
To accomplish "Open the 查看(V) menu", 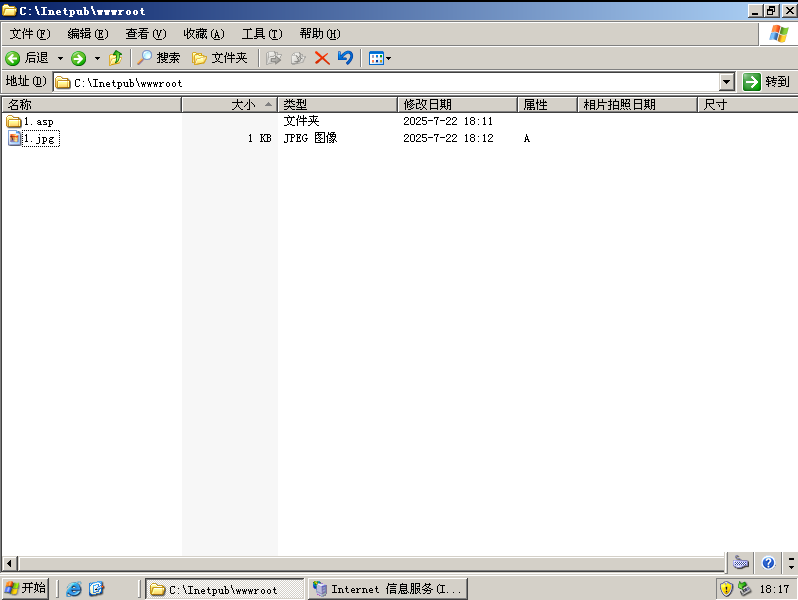I will coord(146,34).
